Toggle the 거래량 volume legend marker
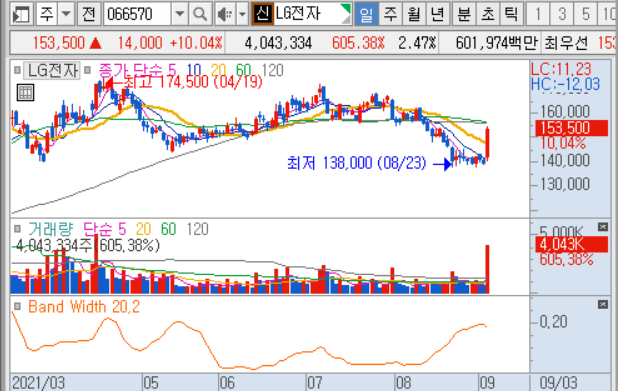 point(17,229)
